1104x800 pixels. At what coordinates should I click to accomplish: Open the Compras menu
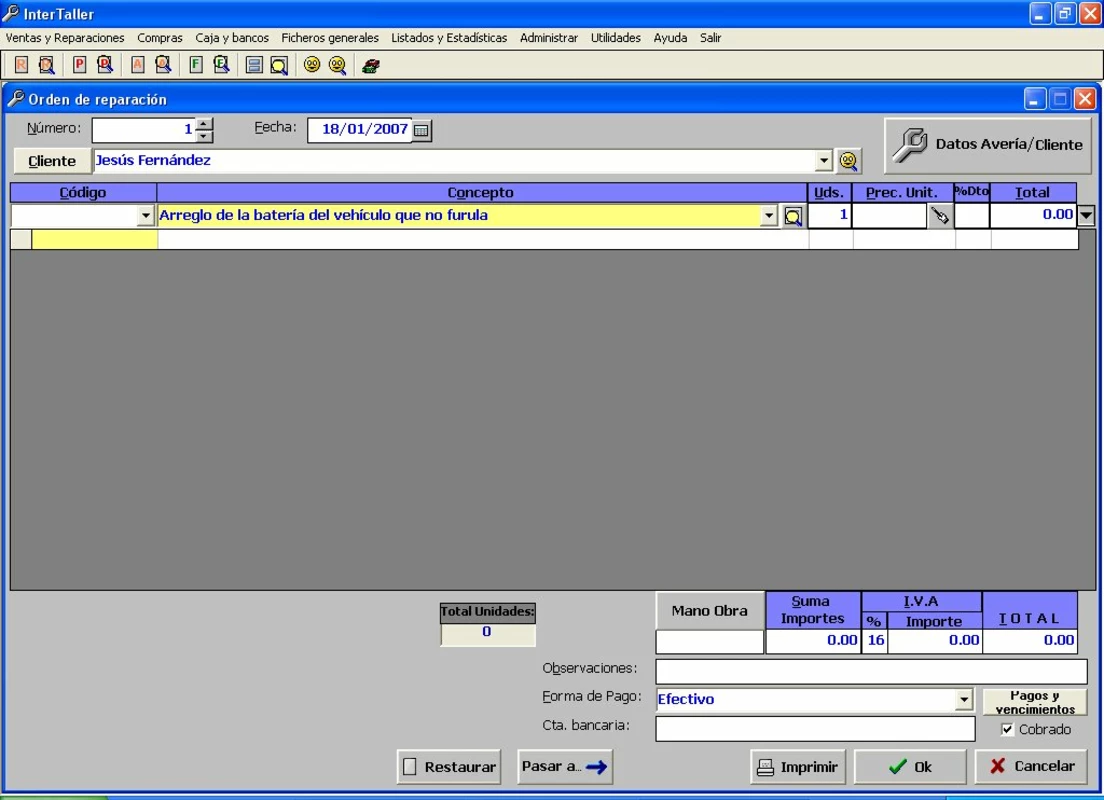point(160,38)
